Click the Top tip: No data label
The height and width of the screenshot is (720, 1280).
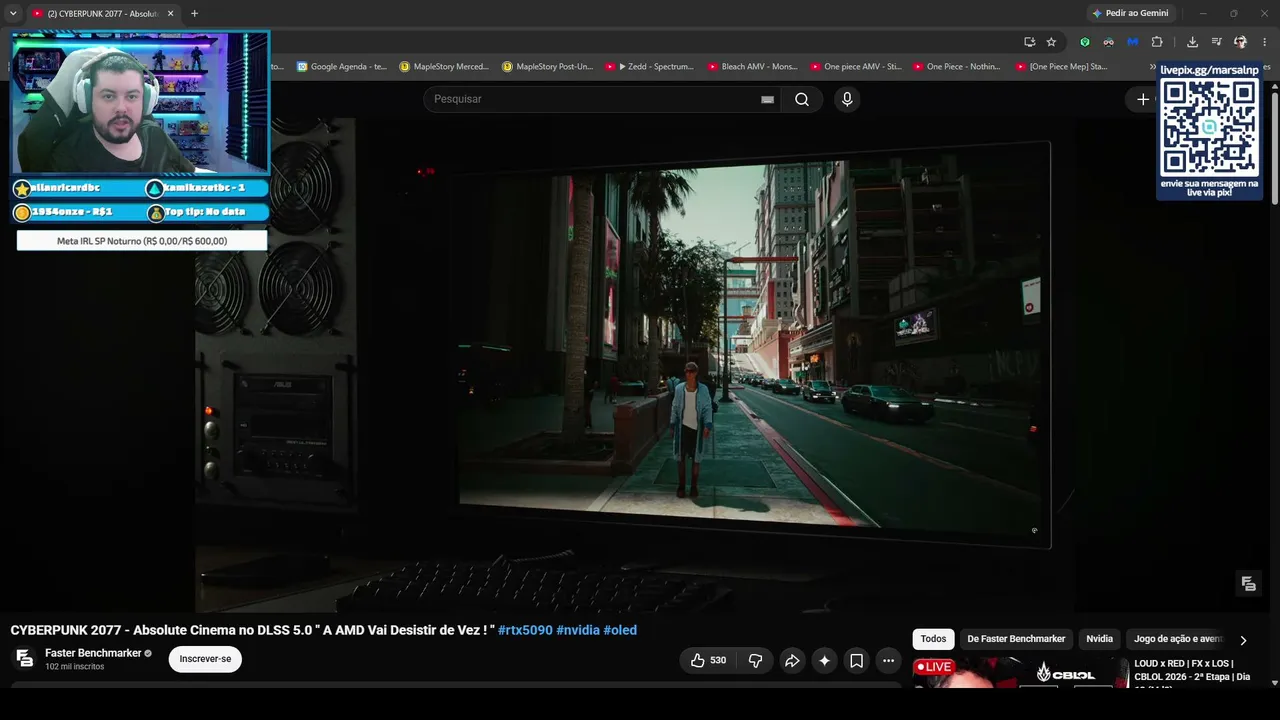tap(205, 212)
